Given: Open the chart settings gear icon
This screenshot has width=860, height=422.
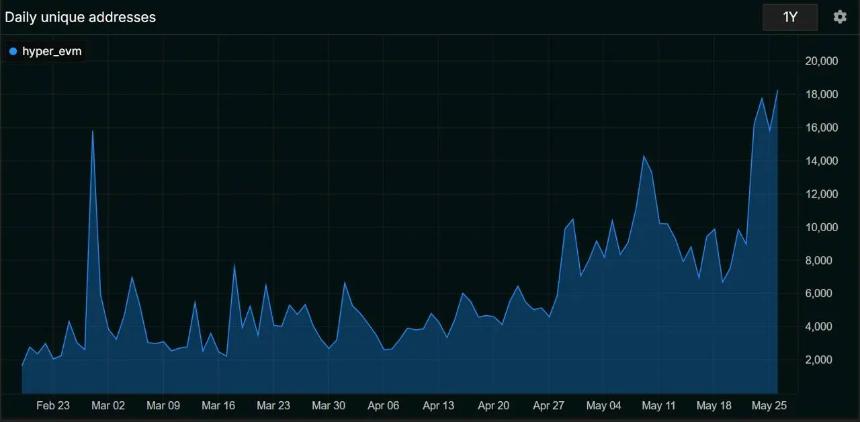Looking at the screenshot, I should [839, 17].
